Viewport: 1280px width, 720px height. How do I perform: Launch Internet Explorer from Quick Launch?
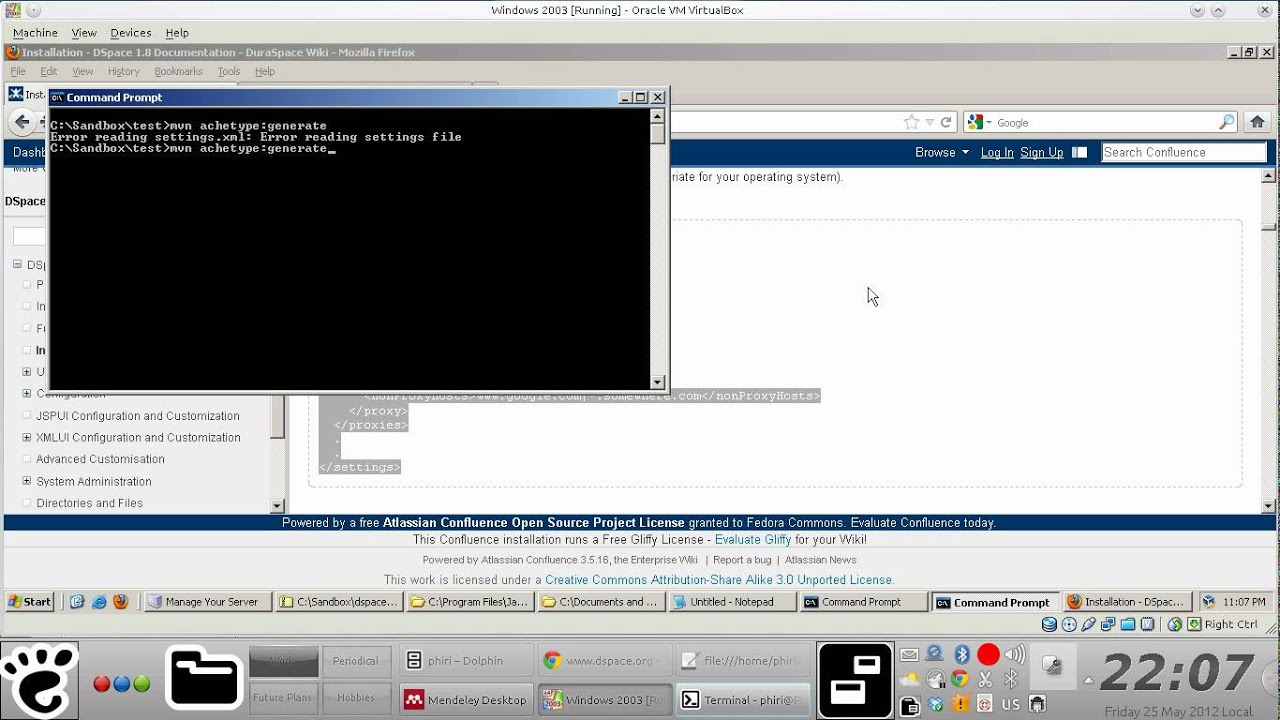click(99, 602)
